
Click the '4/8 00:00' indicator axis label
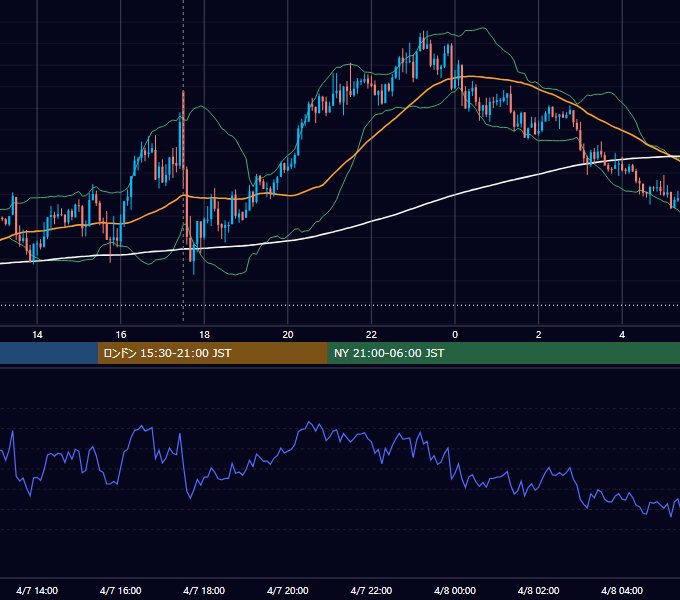pos(455,590)
